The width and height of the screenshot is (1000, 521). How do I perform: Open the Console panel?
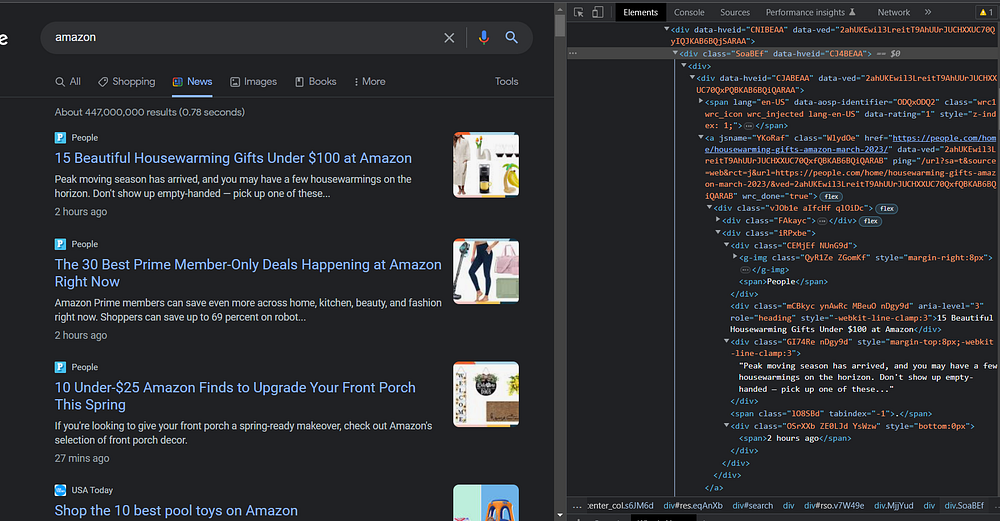pyautogui.click(x=689, y=12)
